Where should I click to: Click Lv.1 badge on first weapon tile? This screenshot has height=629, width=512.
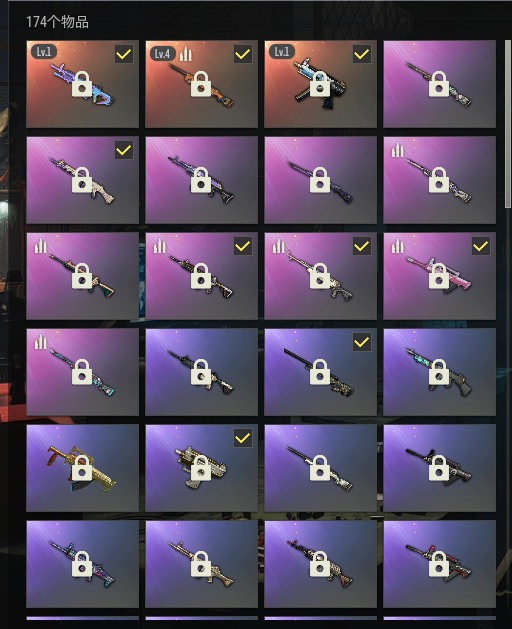[44, 51]
